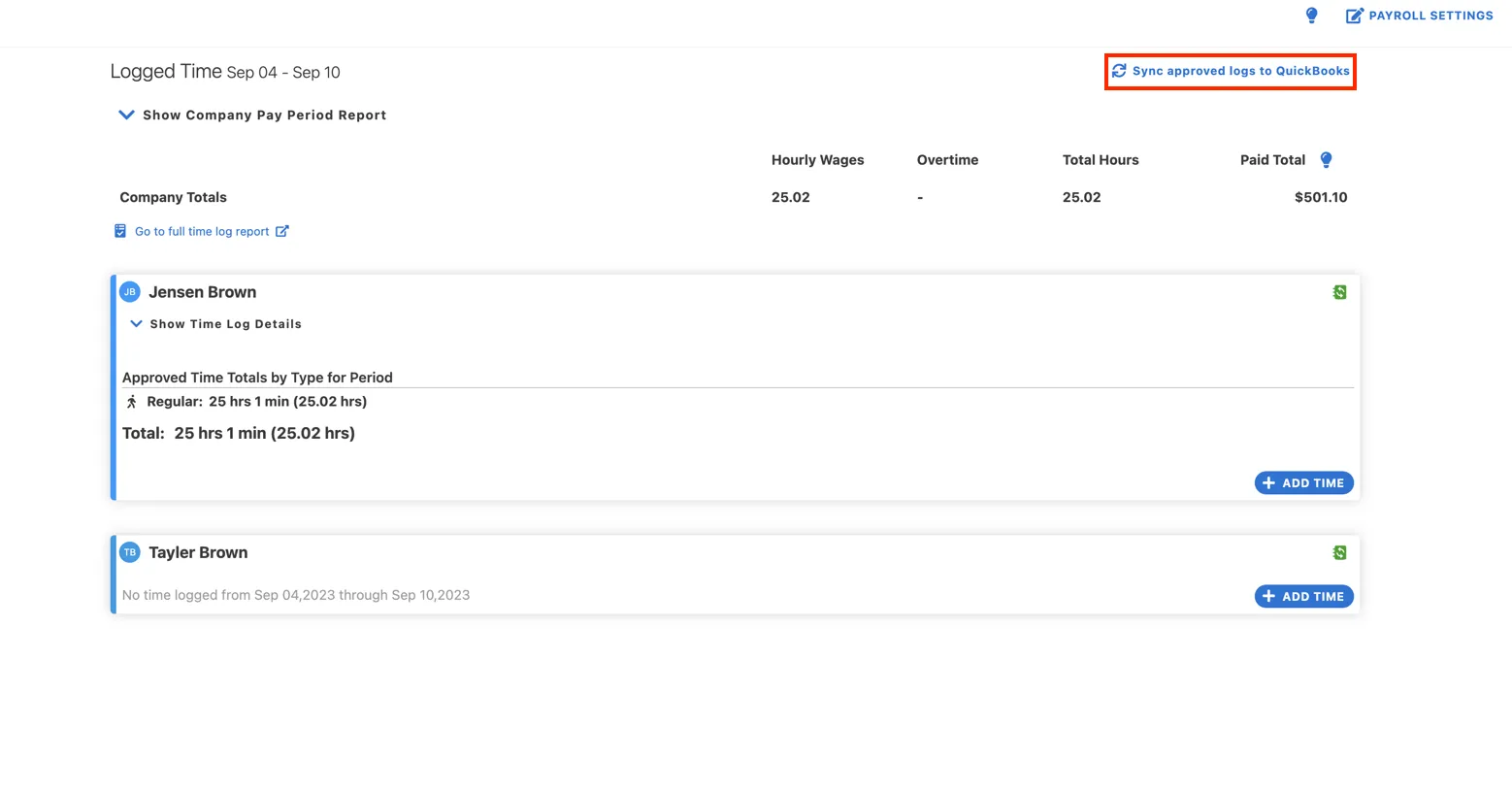Collapse the Company Pay Period Report chevron
The width and height of the screenshot is (1512, 793).
click(126, 115)
